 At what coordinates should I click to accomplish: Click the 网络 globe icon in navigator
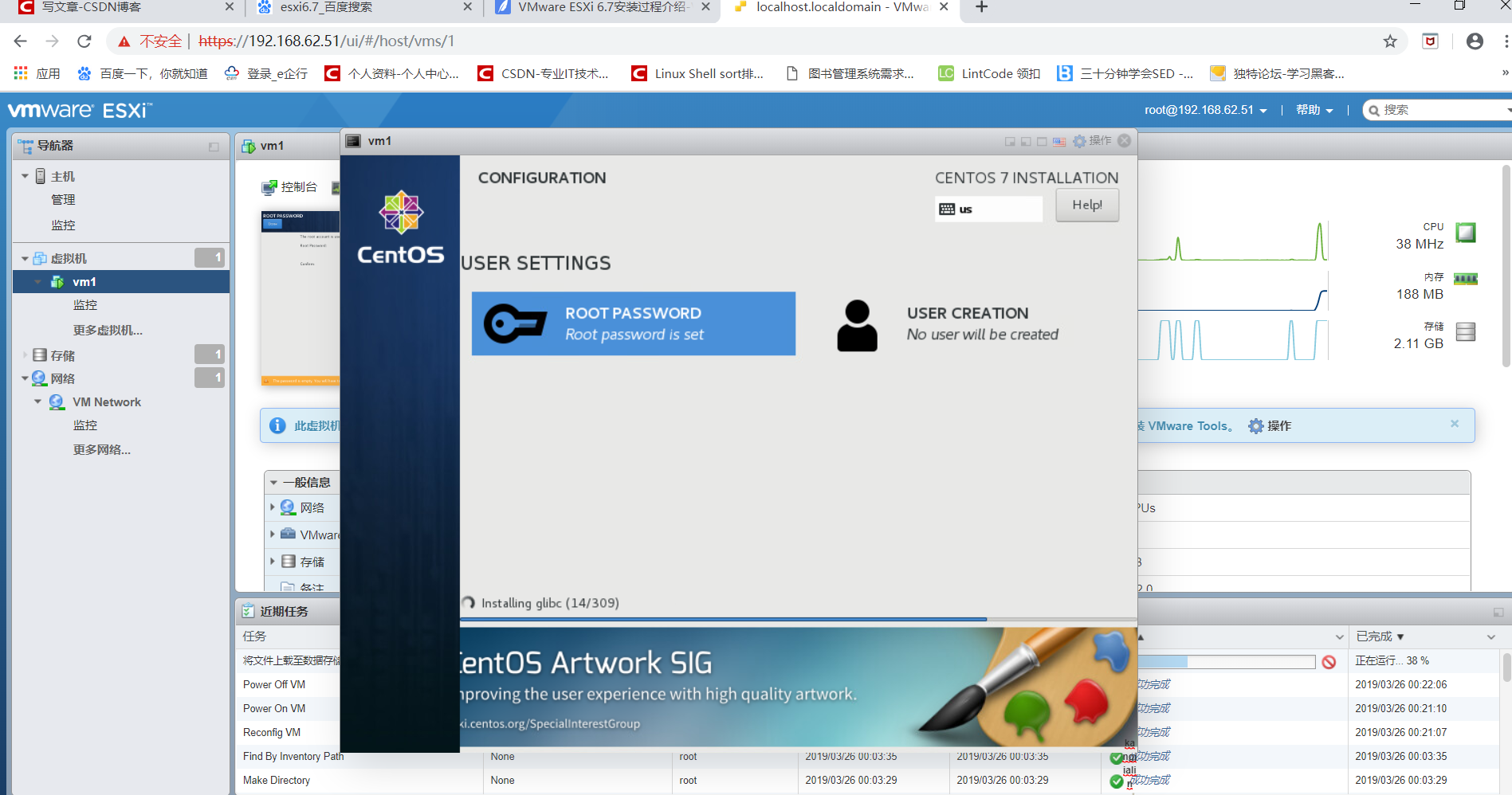coord(39,378)
